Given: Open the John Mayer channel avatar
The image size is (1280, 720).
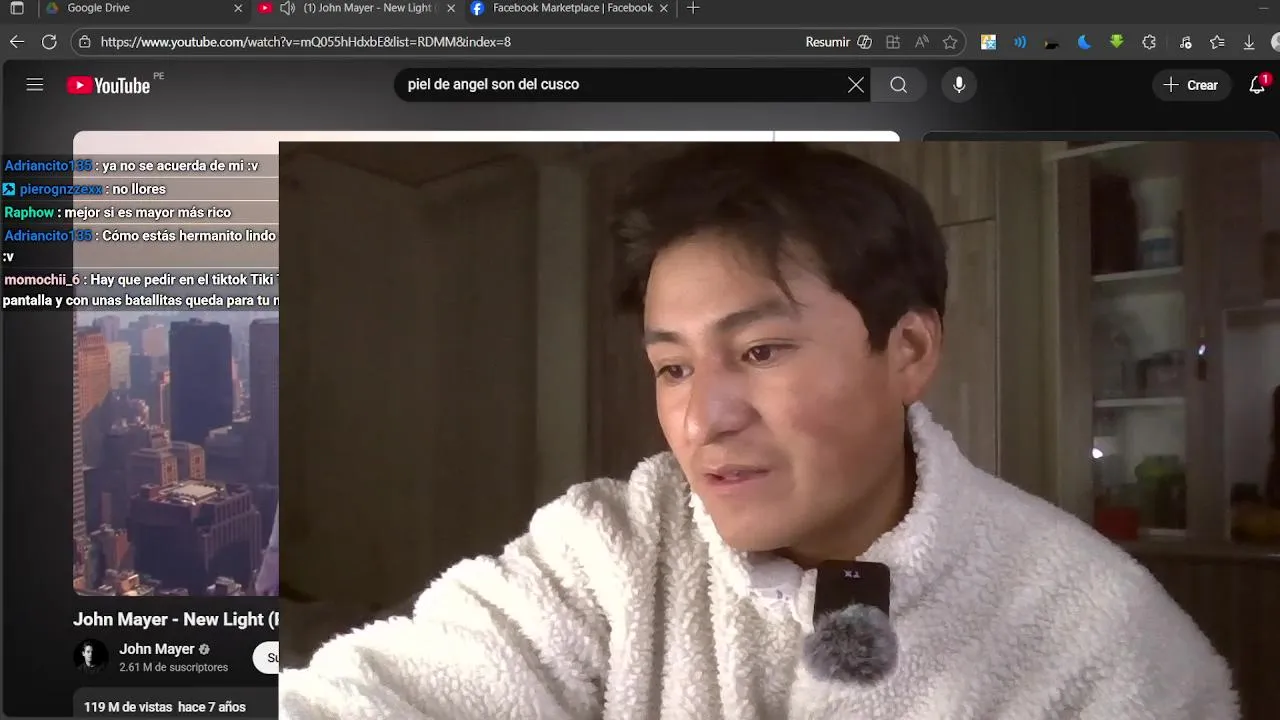Looking at the screenshot, I should 90,657.
